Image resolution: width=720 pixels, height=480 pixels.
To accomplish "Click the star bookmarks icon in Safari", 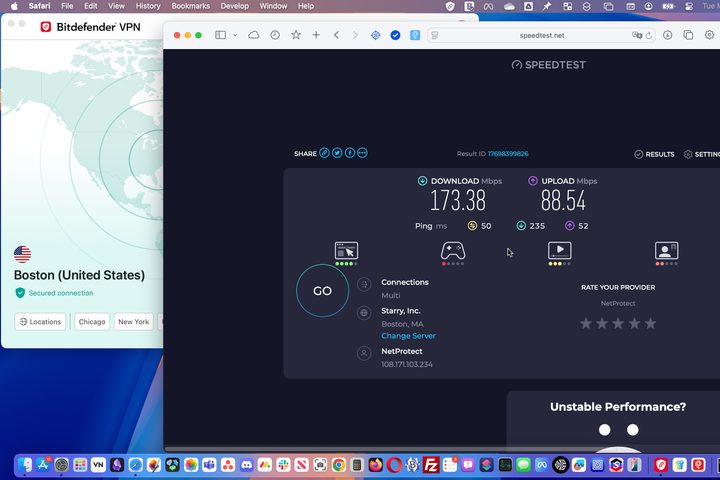I will [x=296, y=35].
